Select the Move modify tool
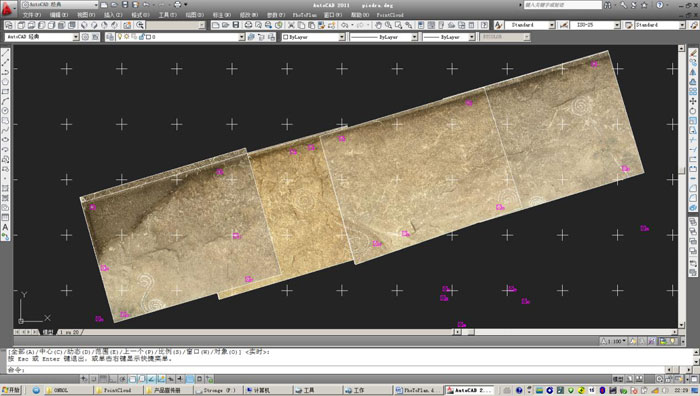This screenshot has height=396, width=700. tap(693, 101)
